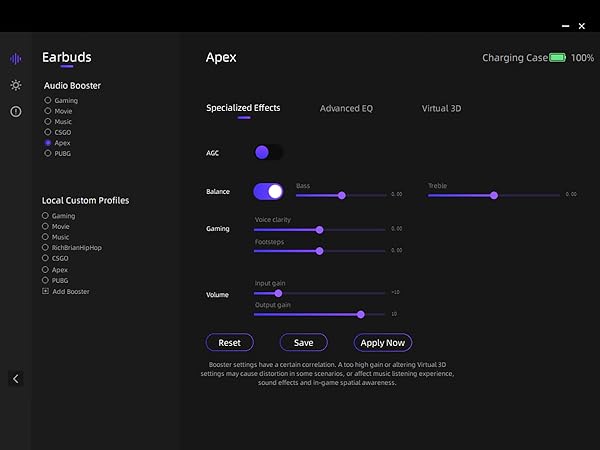Viewport: 600px width, 450px height.
Task: Click the Save button
Action: click(x=303, y=343)
